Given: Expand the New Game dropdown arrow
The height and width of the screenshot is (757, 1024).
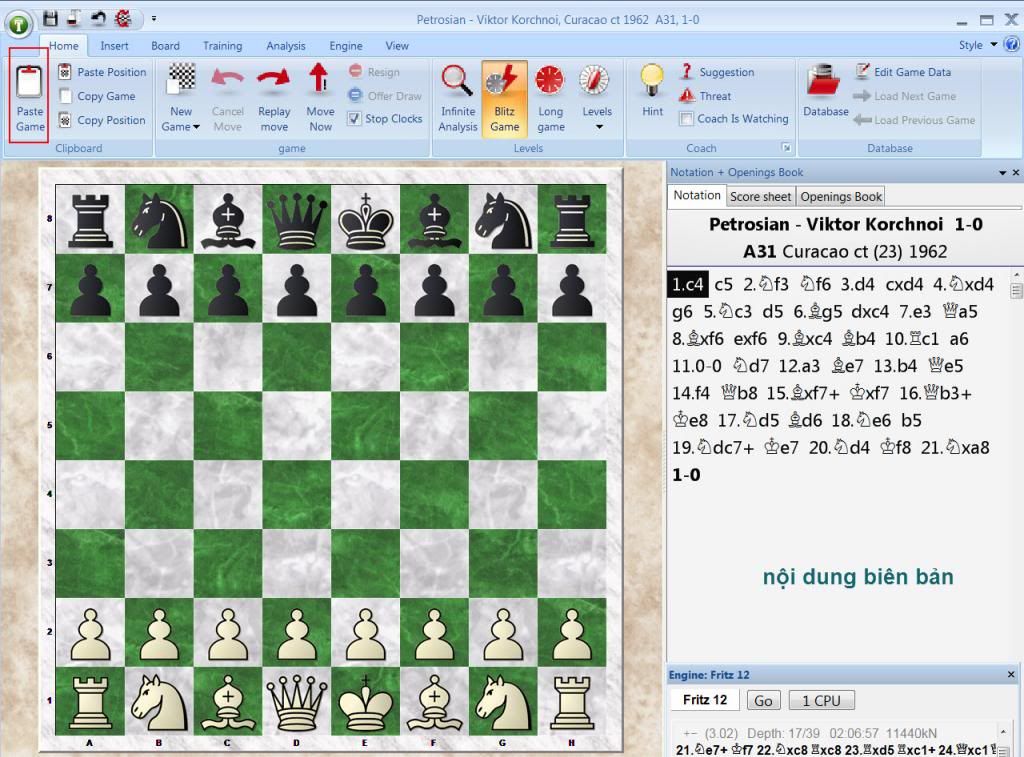Looking at the screenshot, I should 196,127.
